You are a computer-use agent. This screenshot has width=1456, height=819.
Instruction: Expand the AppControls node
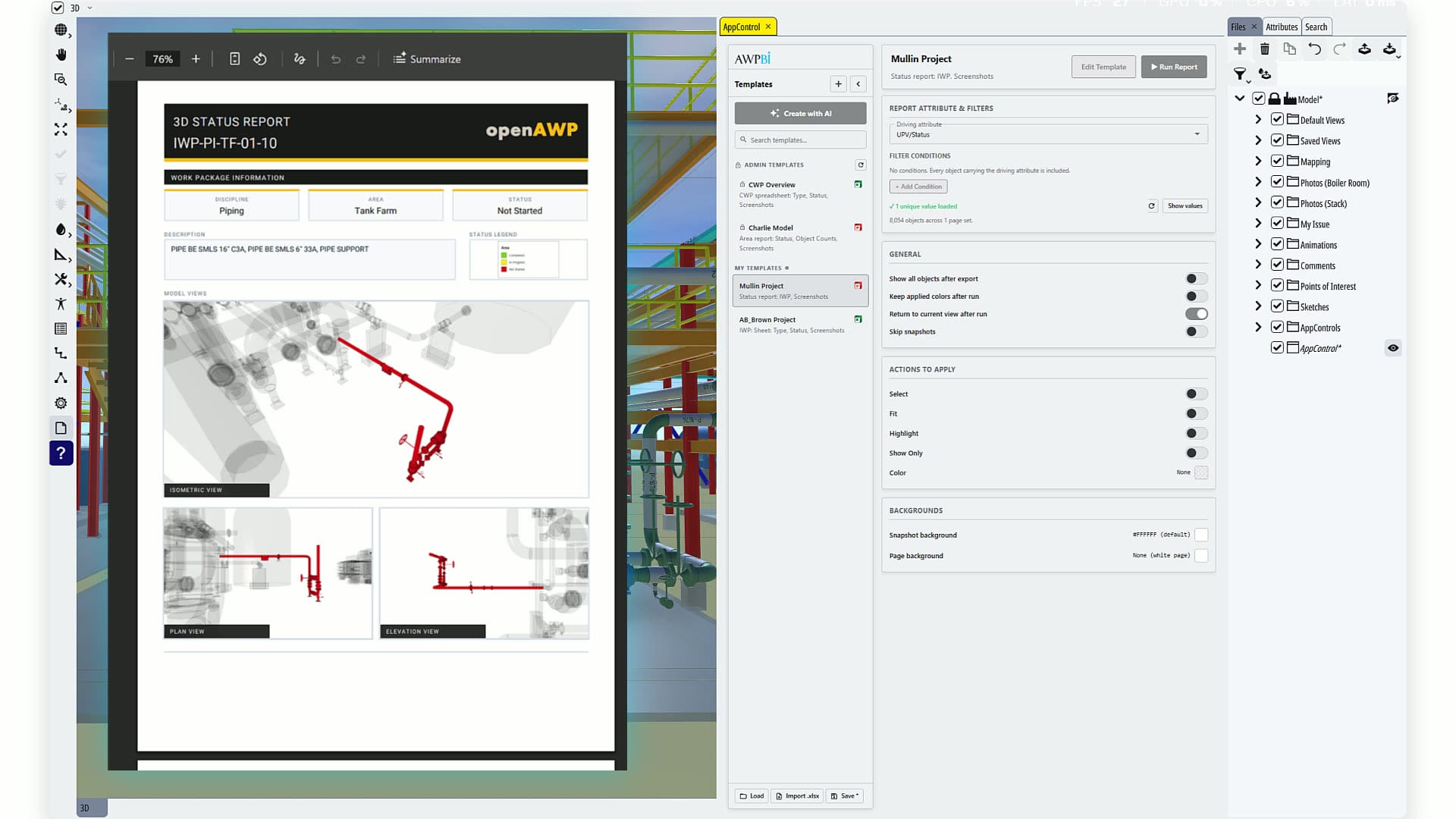tap(1258, 327)
